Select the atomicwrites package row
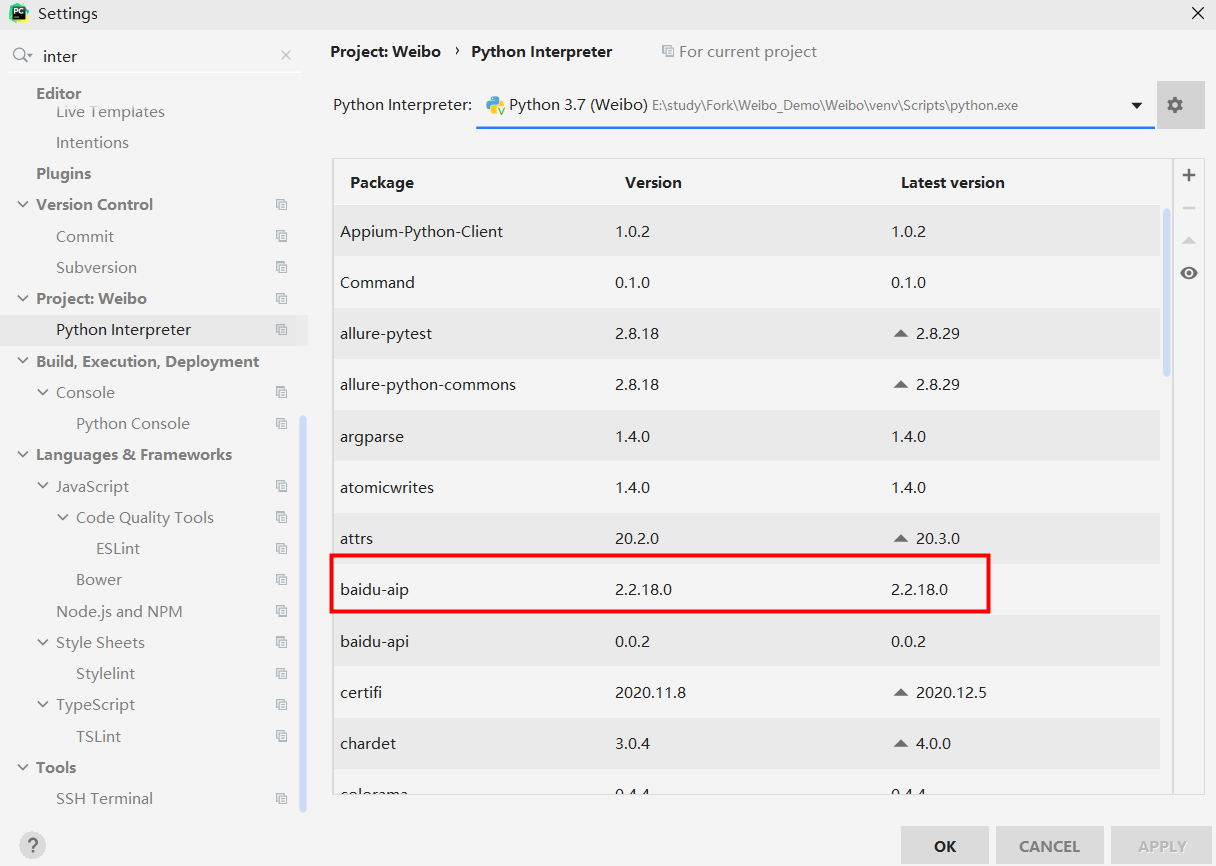1216x866 pixels. click(747, 487)
